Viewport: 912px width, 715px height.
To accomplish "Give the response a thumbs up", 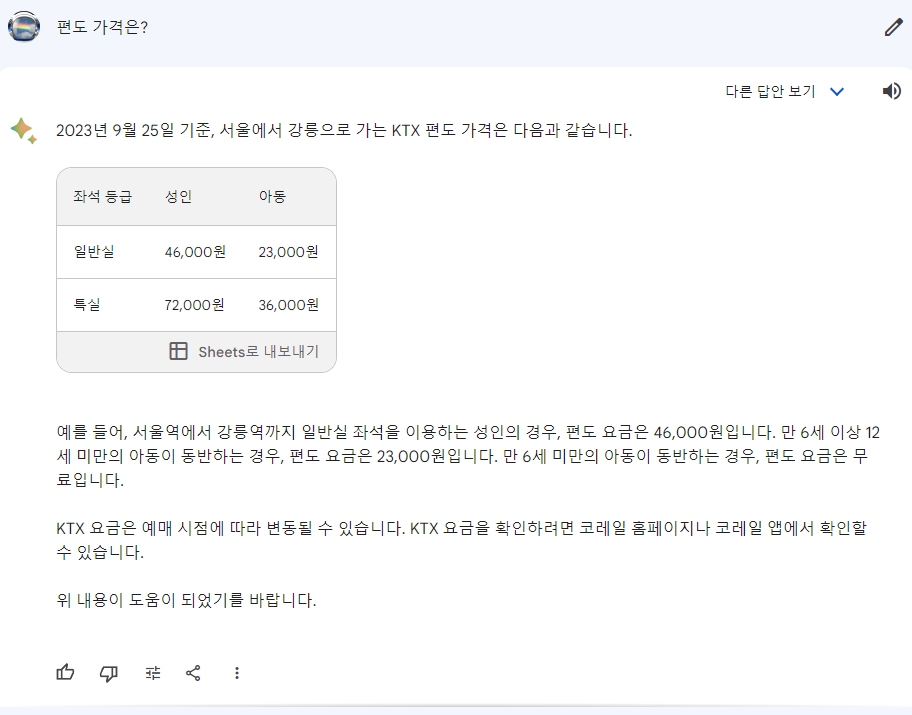I will point(65,673).
